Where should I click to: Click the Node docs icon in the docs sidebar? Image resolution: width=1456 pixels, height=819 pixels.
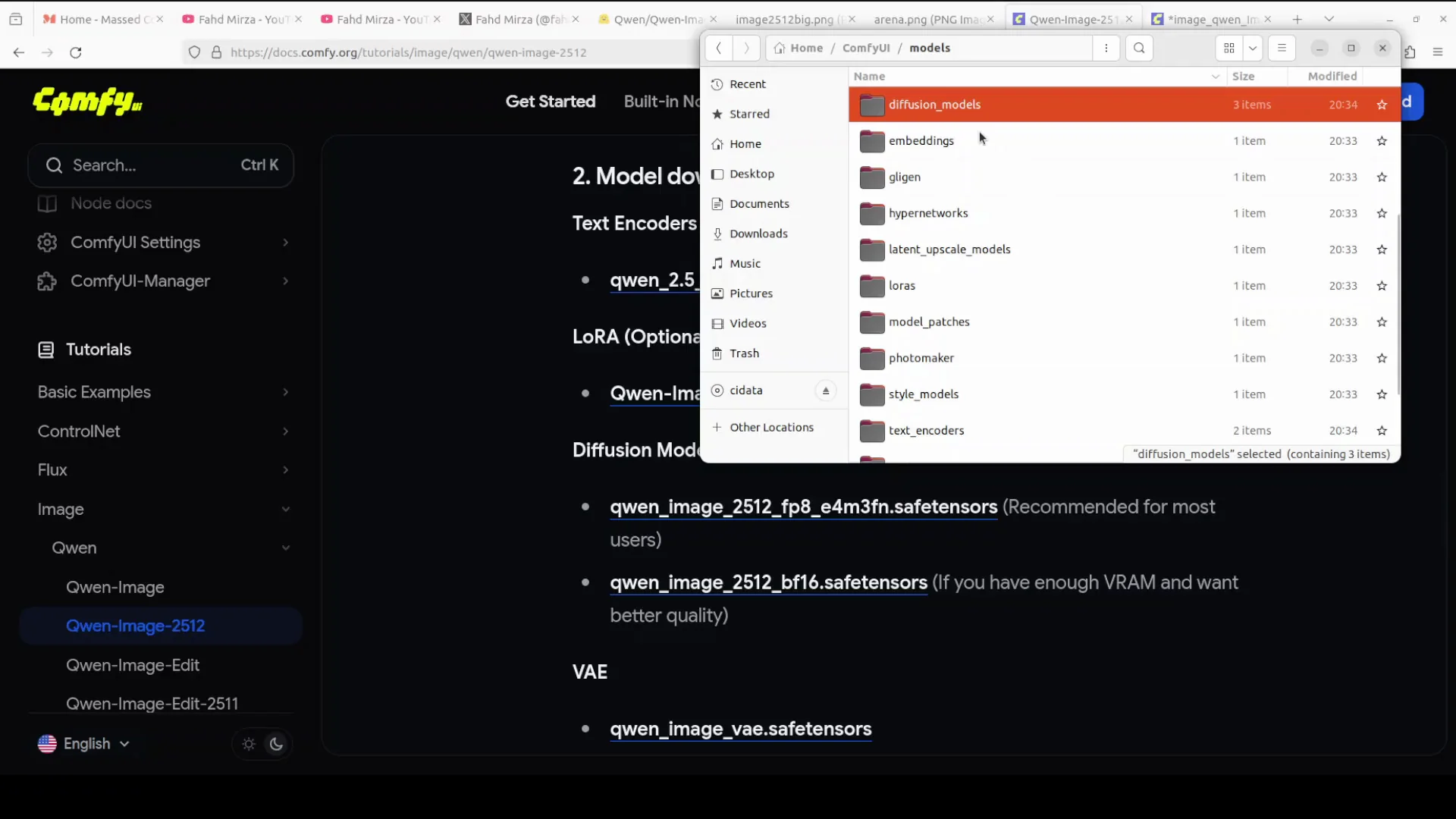click(47, 203)
